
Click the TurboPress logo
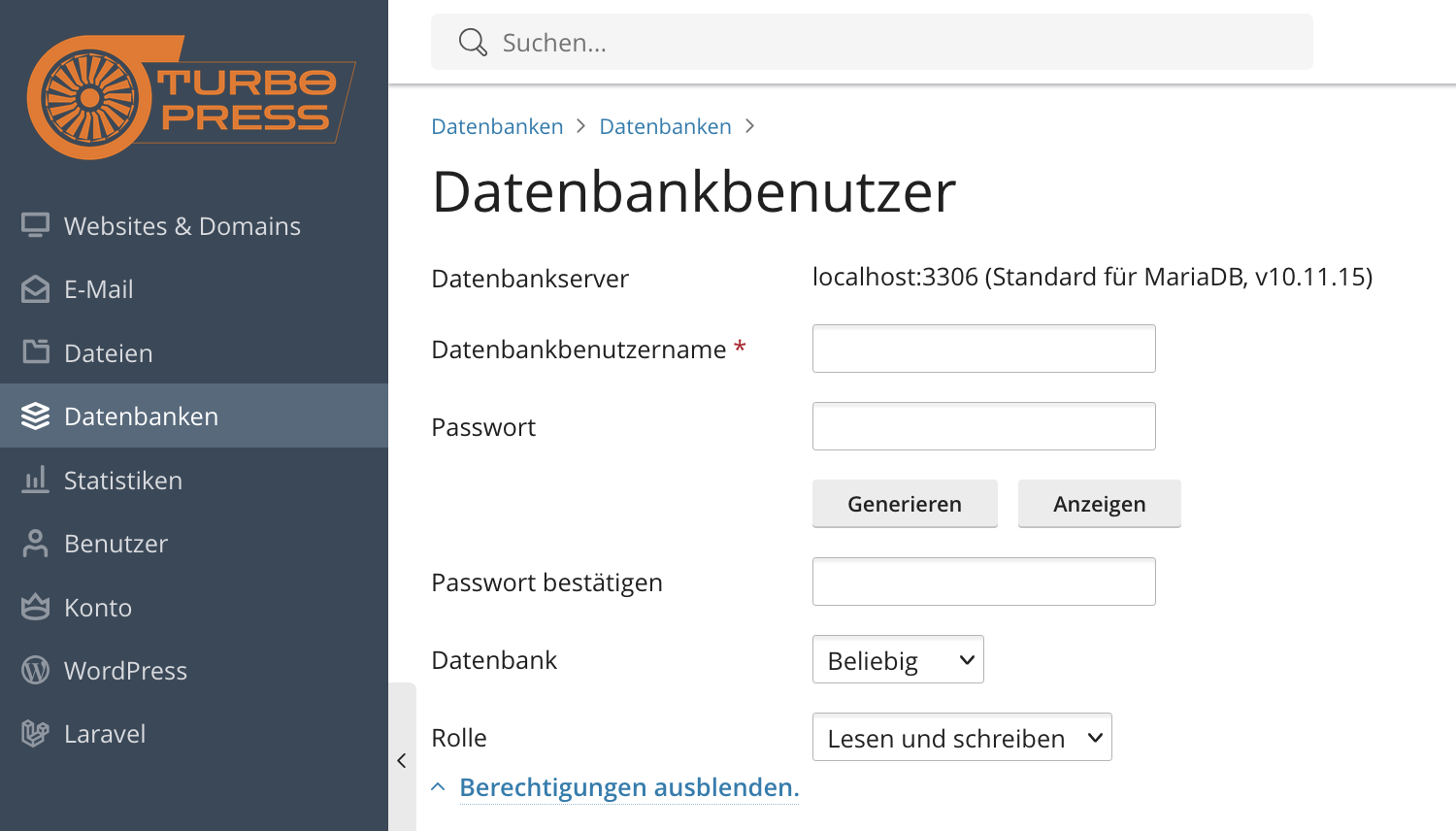(x=191, y=97)
